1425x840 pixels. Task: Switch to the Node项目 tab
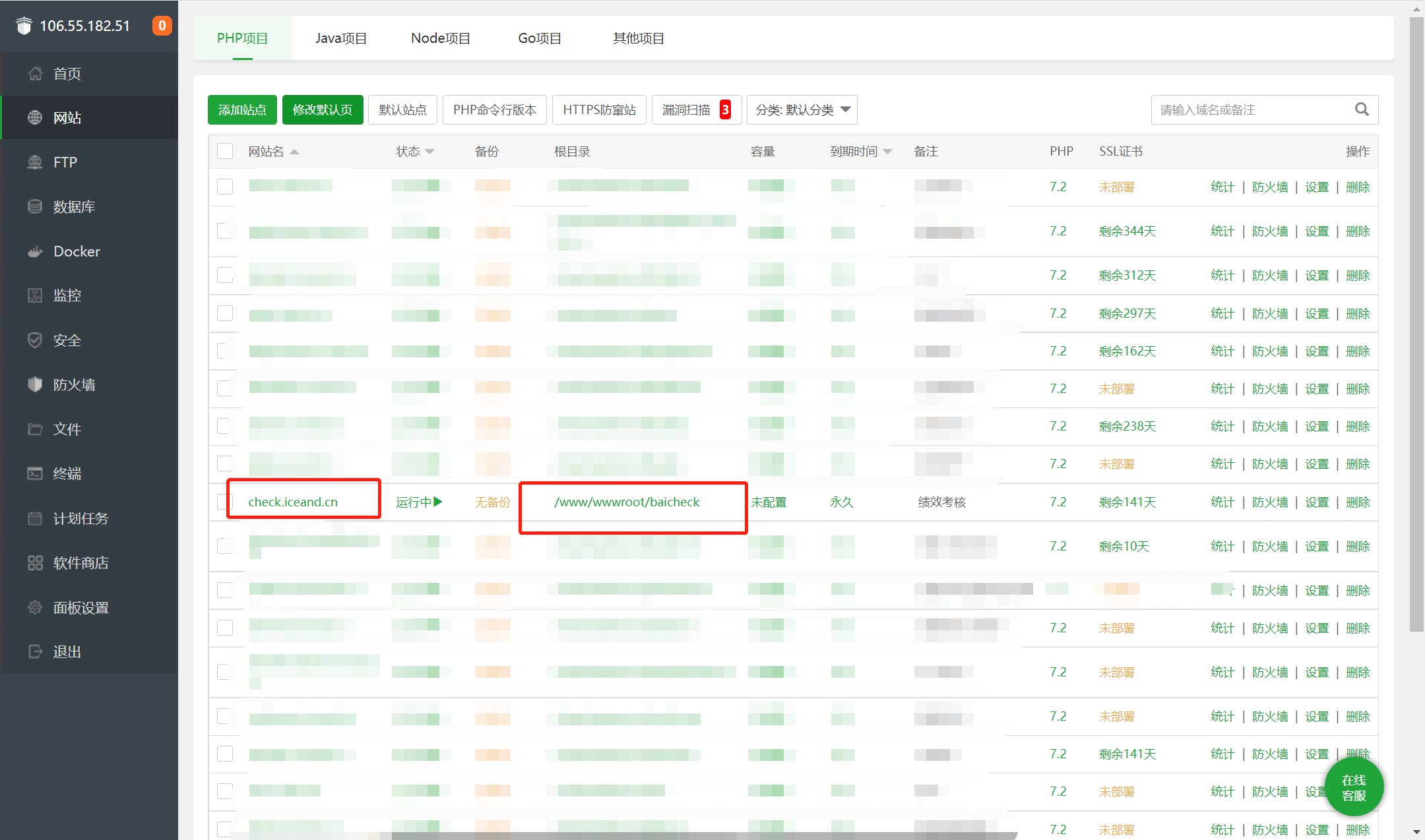440,38
